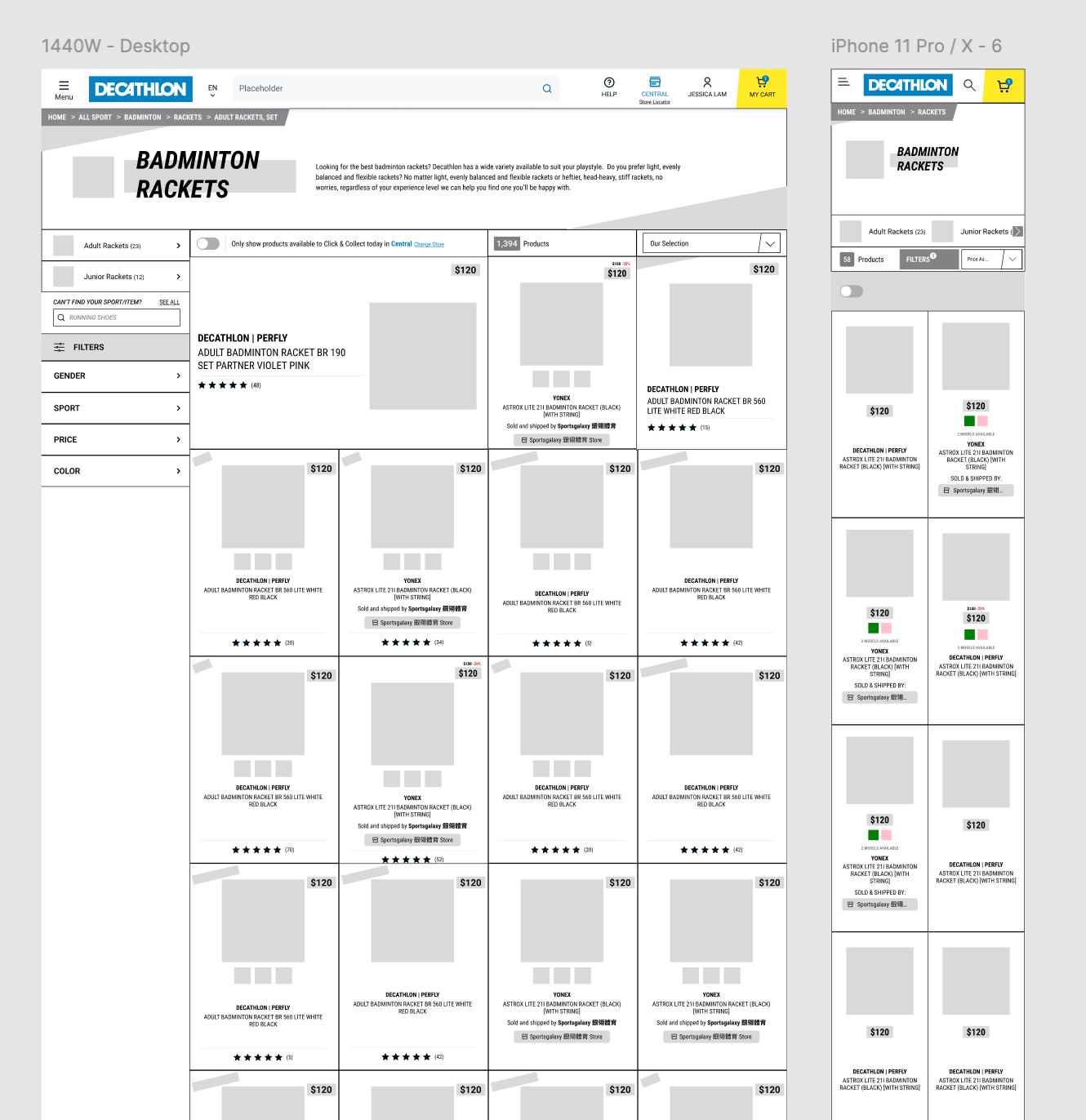Click ADULT RACKETS, SET in breadcrumb
This screenshot has height=1120, width=1086.
tap(246, 118)
